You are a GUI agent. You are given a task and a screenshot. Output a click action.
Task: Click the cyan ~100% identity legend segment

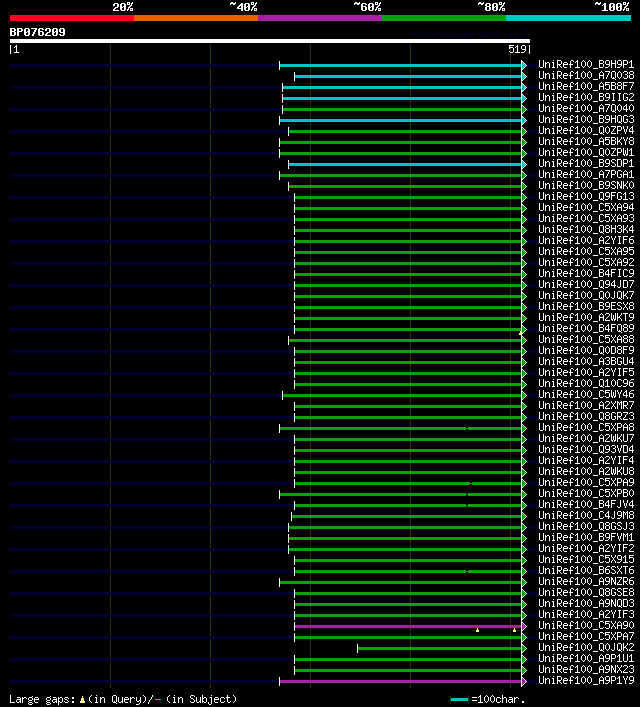(x=568, y=18)
